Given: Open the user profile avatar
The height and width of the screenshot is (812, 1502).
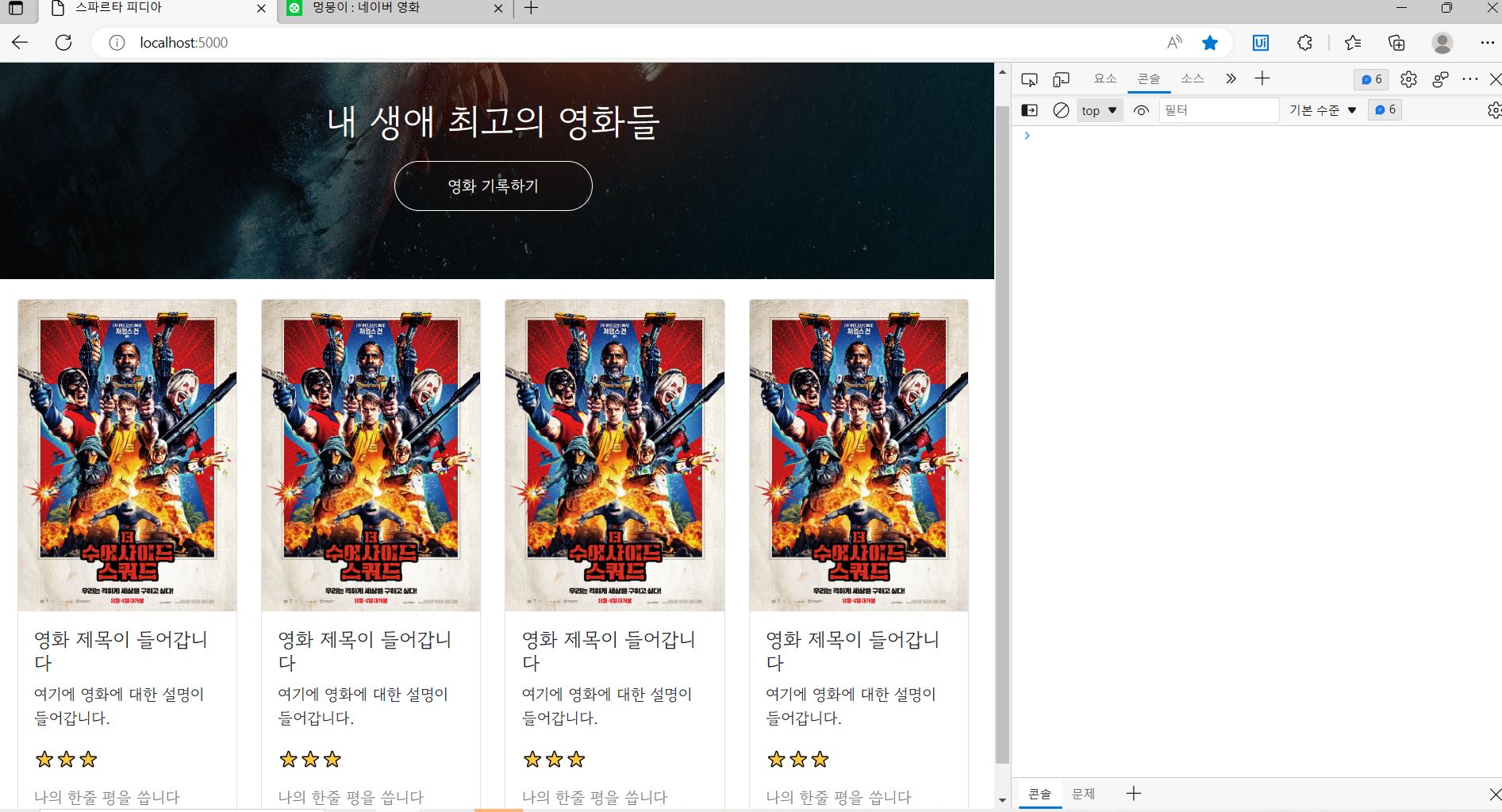Looking at the screenshot, I should pos(1442,43).
